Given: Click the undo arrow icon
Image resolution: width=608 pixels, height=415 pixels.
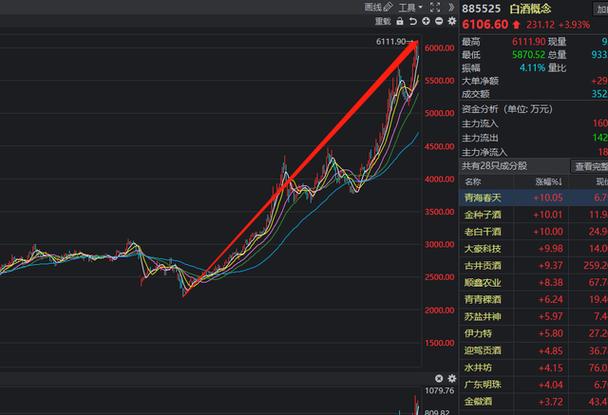Looking at the screenshot, I should [413, 21].
